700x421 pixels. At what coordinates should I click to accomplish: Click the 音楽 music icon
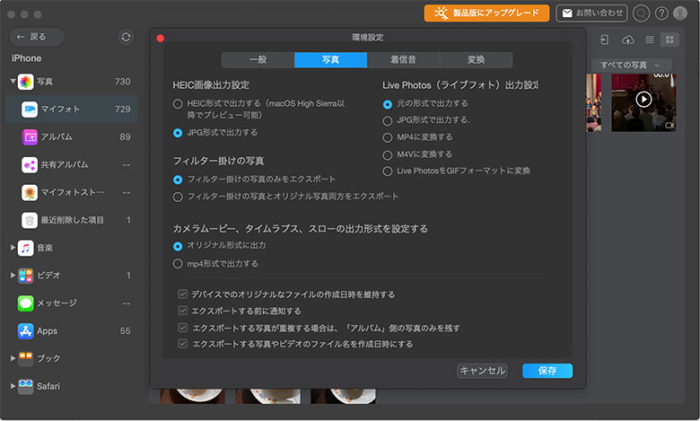[25, 248]
